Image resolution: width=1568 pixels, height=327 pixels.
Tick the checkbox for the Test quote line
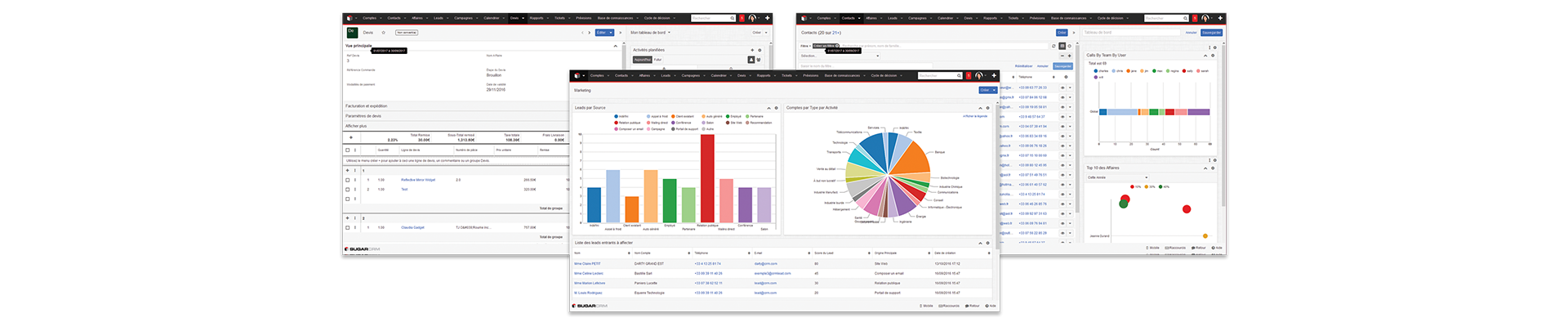347,189
